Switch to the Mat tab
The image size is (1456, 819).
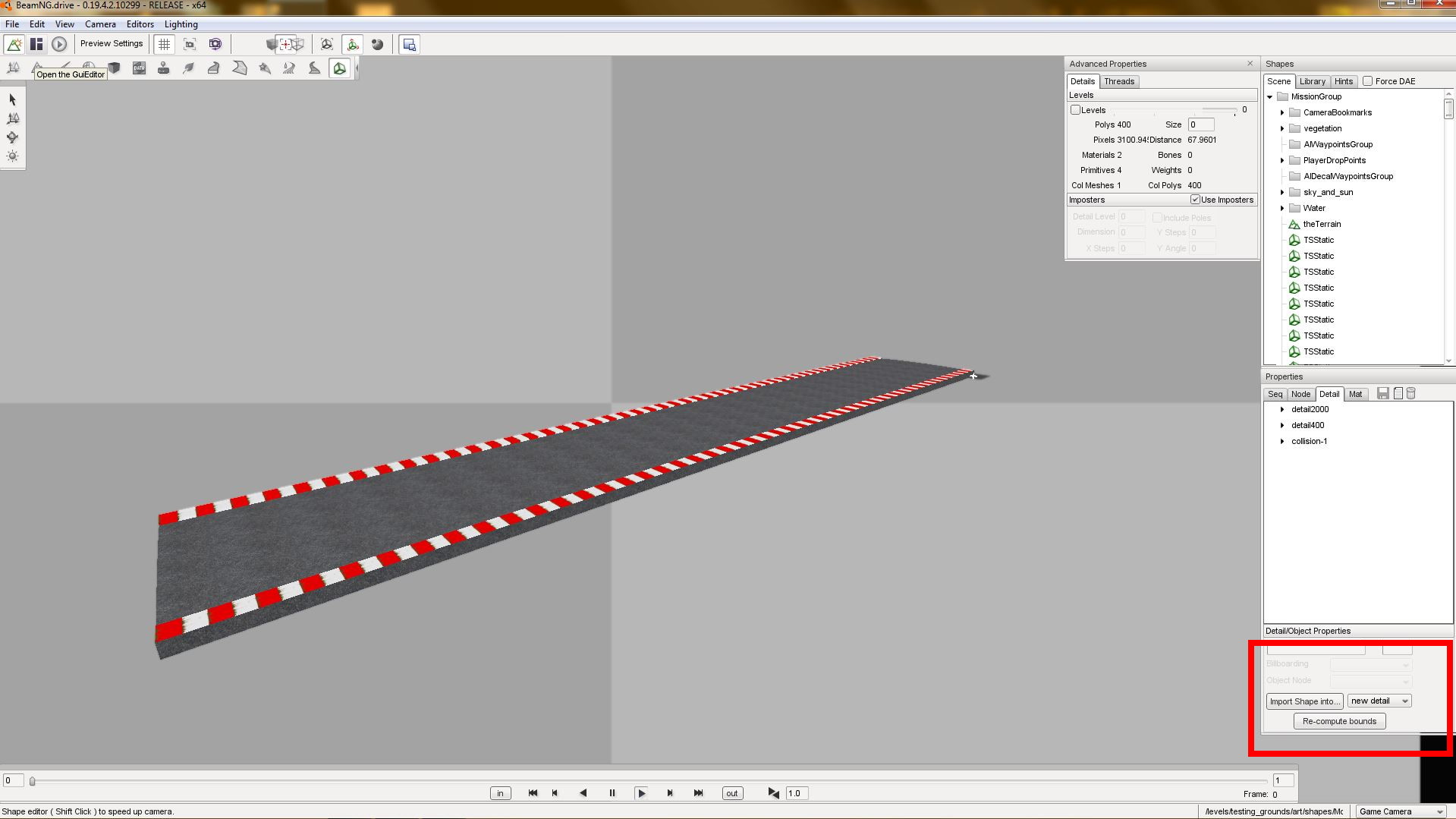pos(1355,394)
